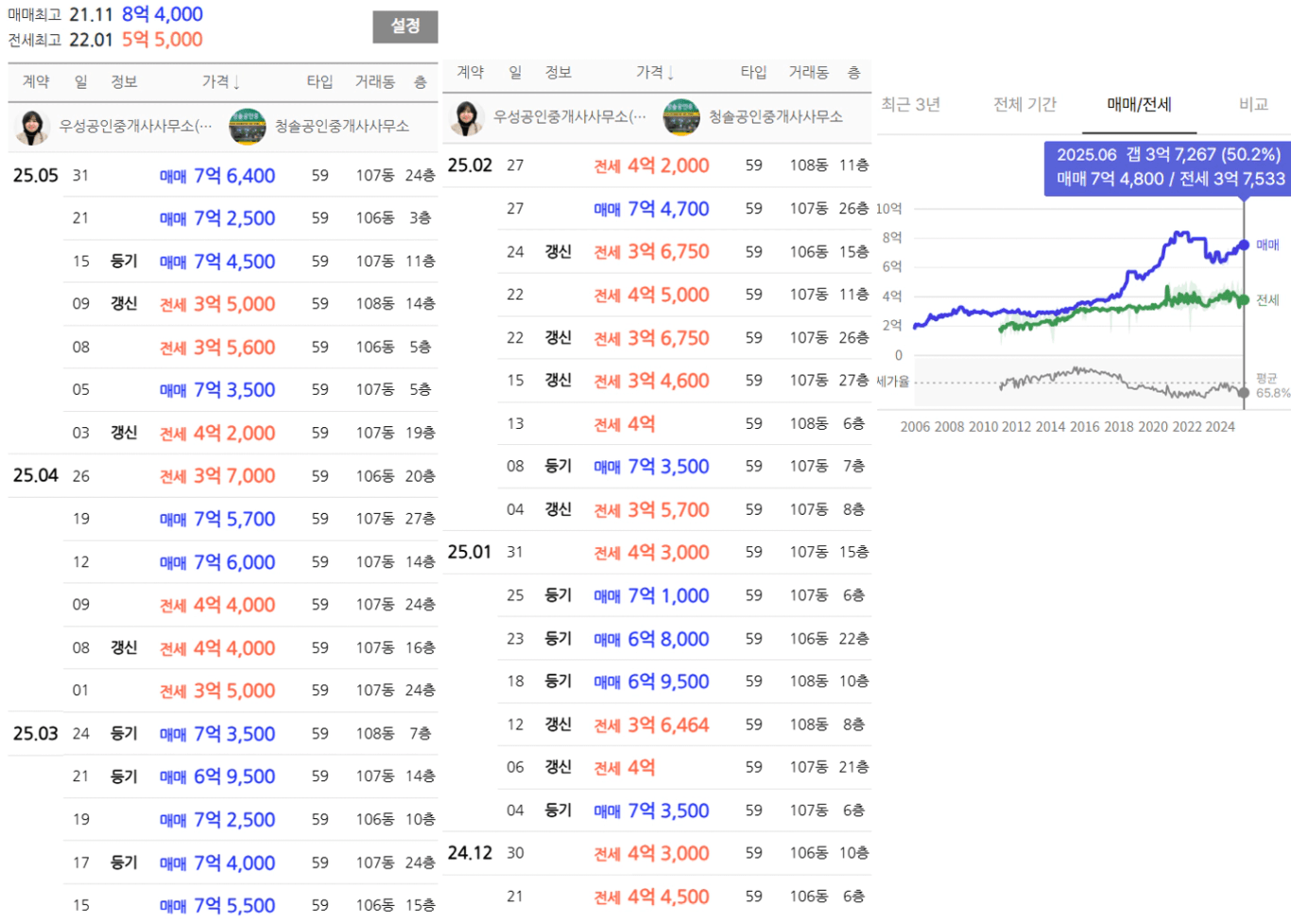Open the 매매 7억 6,400 transaction on 25.05 31
Viewport: 1291px width, 924px height.
point(233,176)
